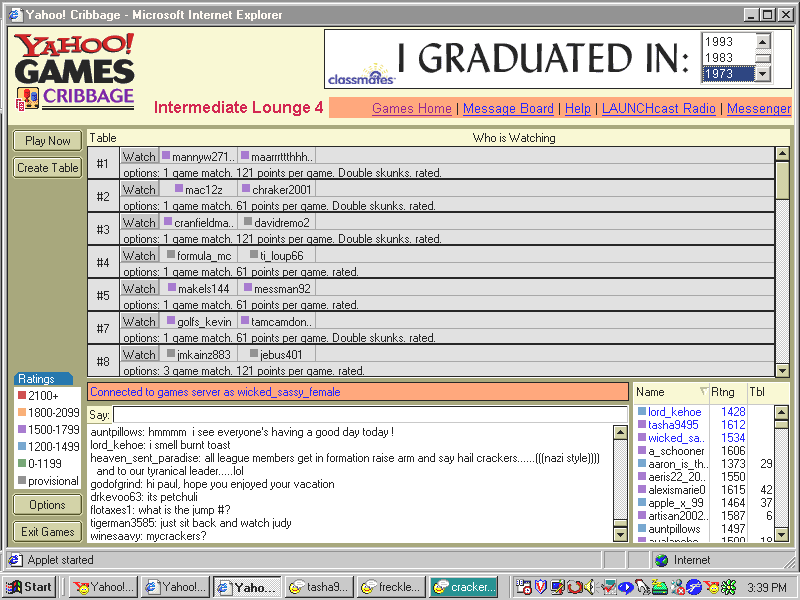
Task: Click the purple rating square beside mannyw271
Action: (x=166, y=155)
